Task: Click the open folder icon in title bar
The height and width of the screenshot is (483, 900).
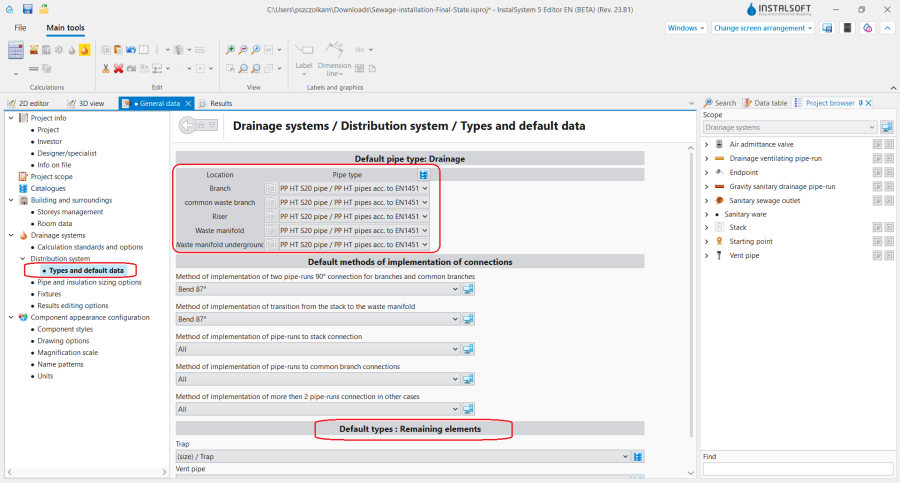Action: click(44, 9)
